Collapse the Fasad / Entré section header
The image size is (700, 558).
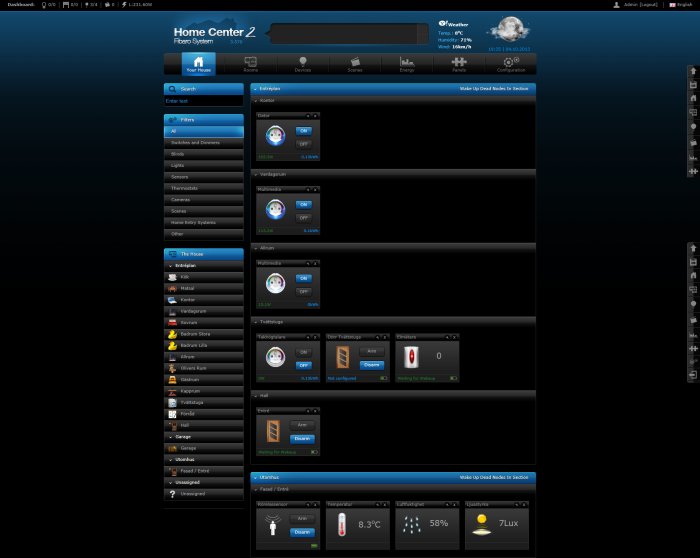coord(256,490)
